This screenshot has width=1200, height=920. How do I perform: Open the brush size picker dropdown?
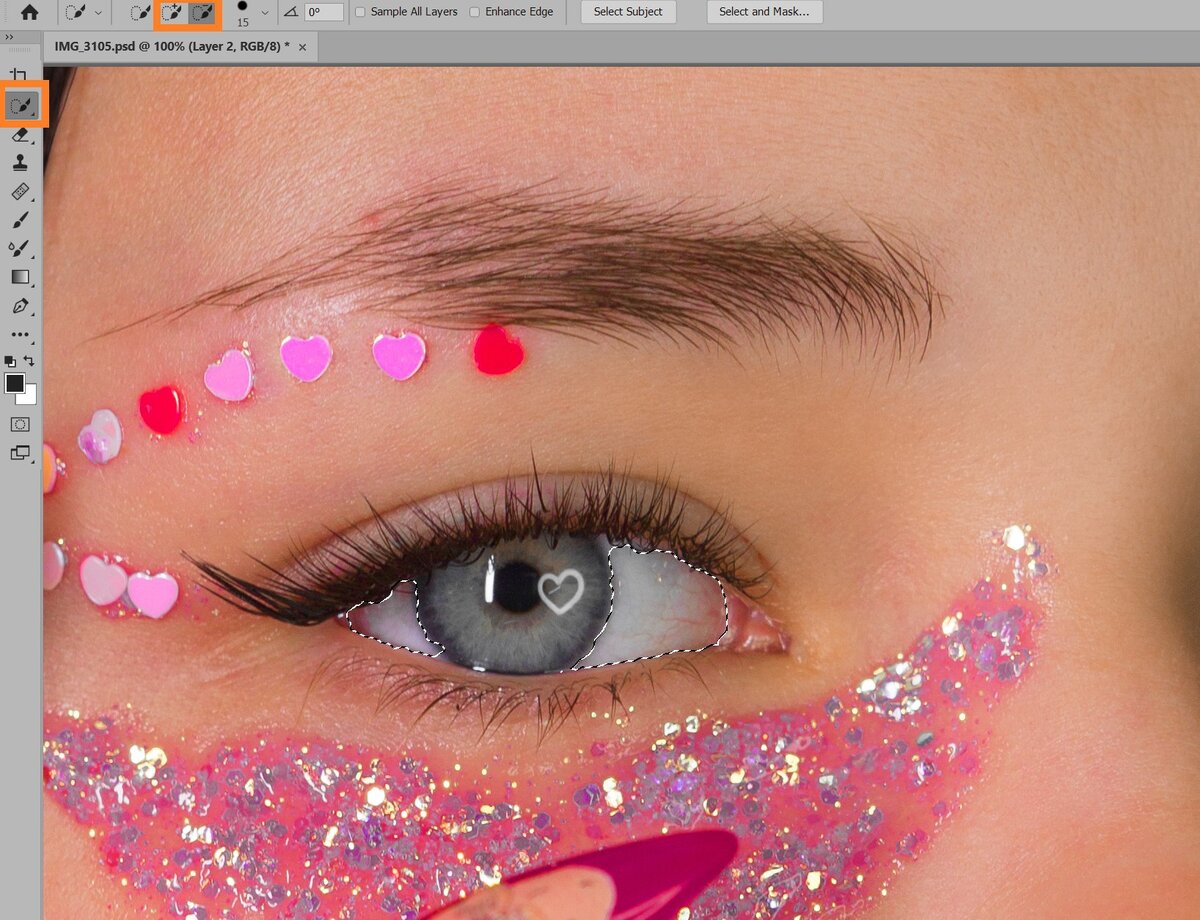point(264,12)
